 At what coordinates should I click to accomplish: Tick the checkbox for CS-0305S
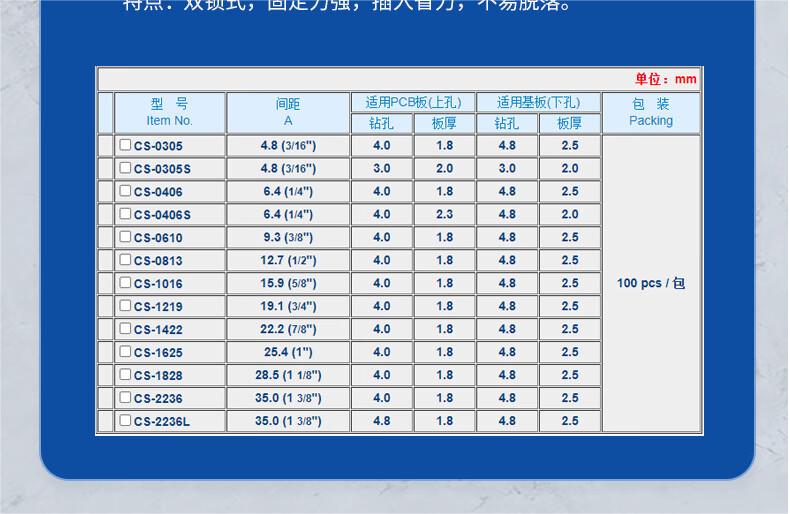[125, 168]
